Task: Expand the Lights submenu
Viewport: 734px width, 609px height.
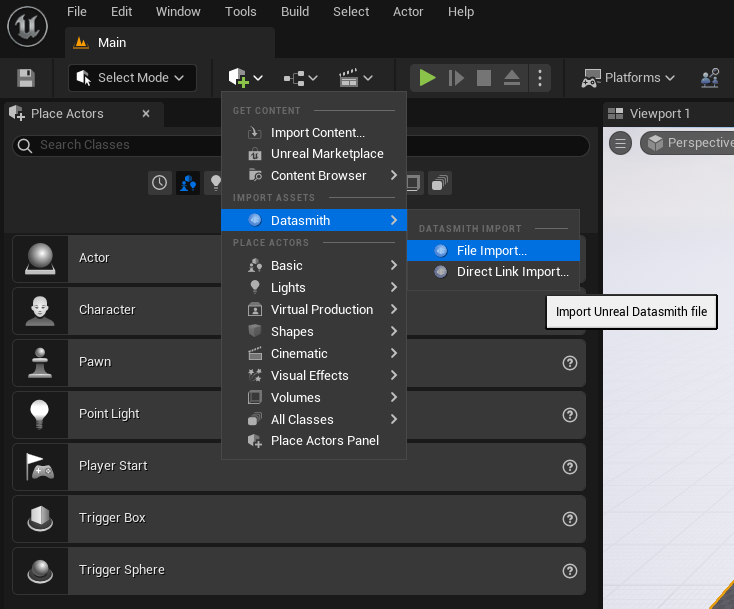Action: point(314,288)
